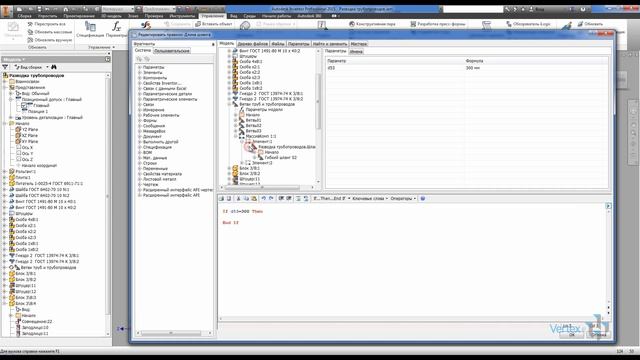Click the Rebuild All (Перестроить все) ribbon icon
The height and width of the screenshot is (360, 640).
tap(30, 24)
